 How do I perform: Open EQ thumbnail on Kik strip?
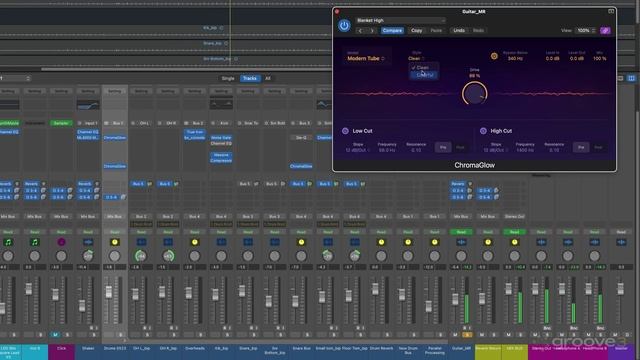[221, 104]
